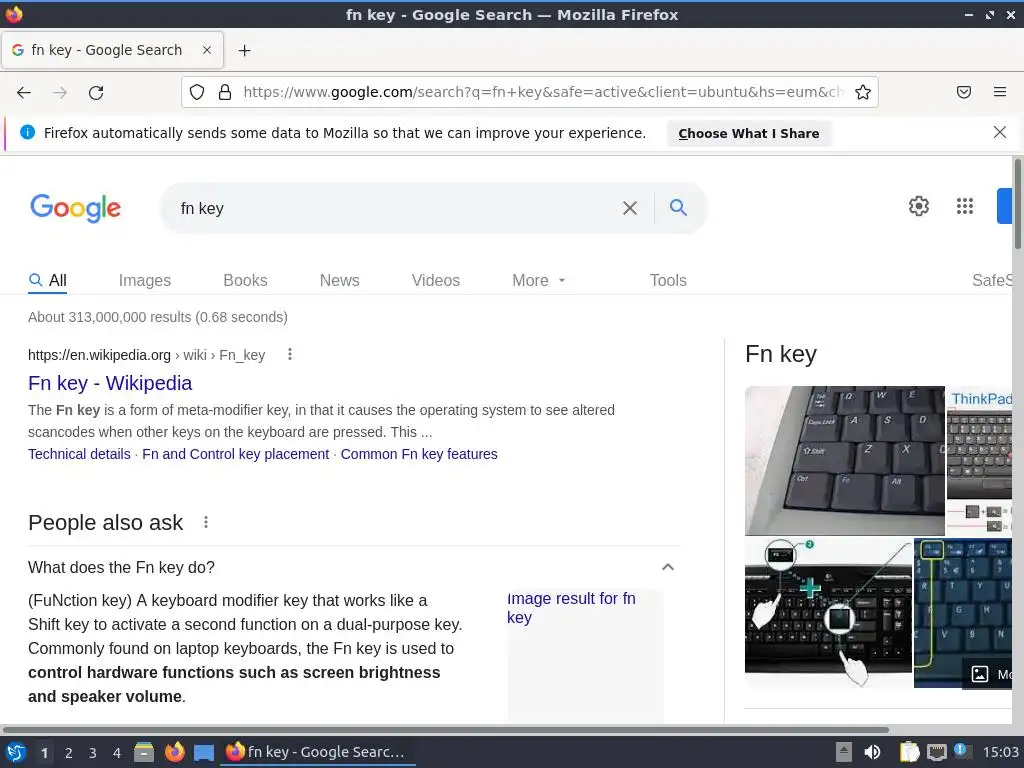The width and height of the screenshot is (1024, 768).
Task: Focus the Firefox address bar URL
Action: [x=543, y=92]
